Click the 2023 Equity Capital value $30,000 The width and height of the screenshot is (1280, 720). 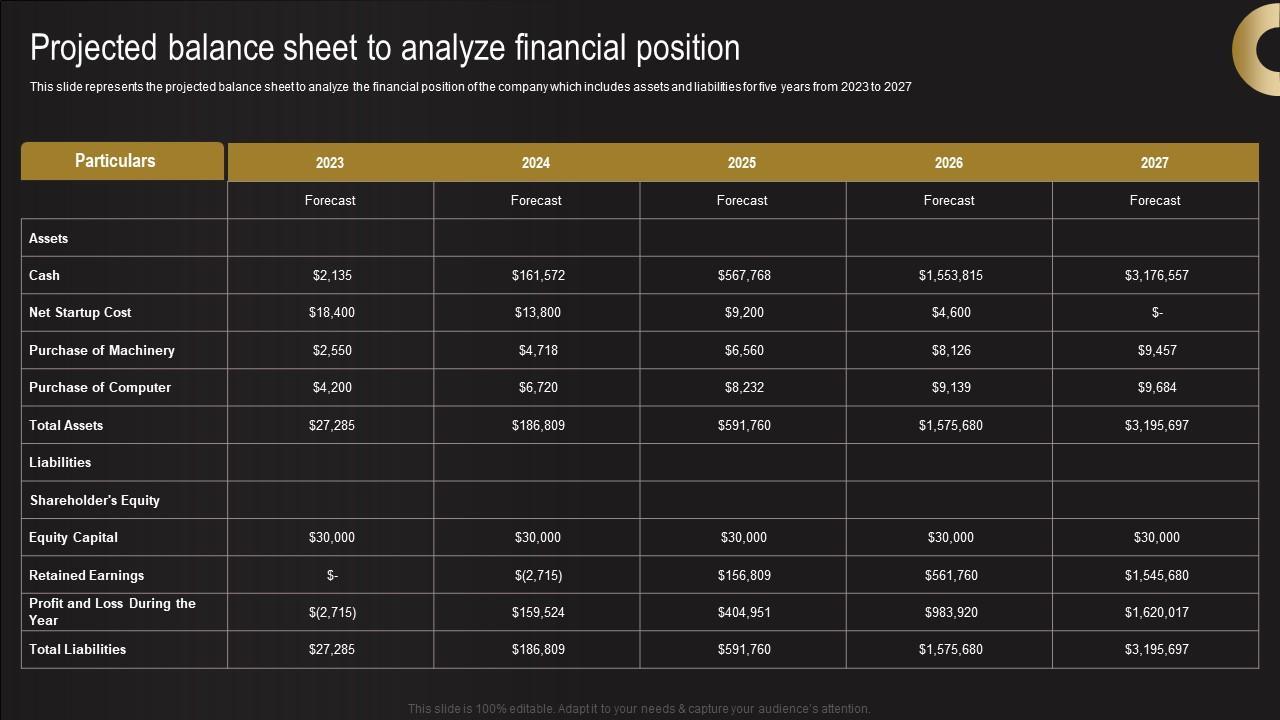332,537
